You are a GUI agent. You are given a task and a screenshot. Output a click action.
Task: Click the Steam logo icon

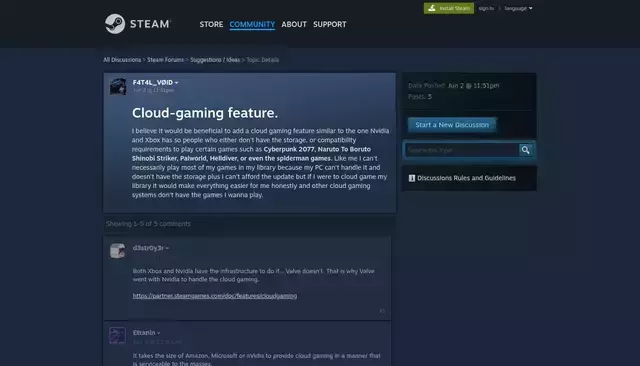[115, 24]
